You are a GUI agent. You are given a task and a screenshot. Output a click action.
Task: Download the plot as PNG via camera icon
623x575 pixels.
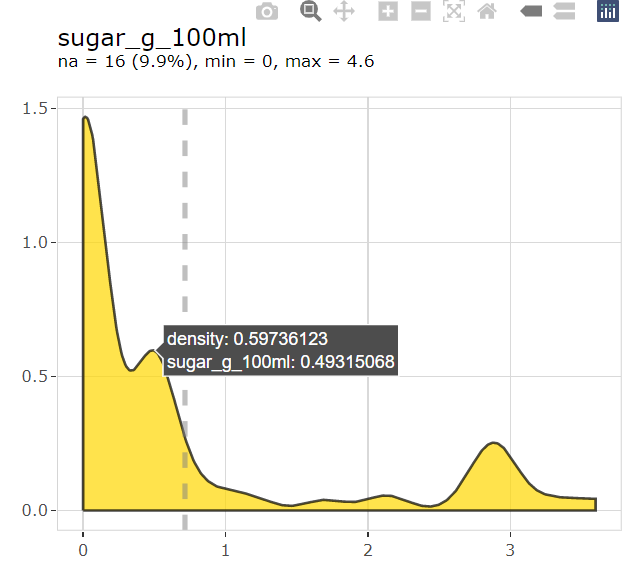coord(266,12)
